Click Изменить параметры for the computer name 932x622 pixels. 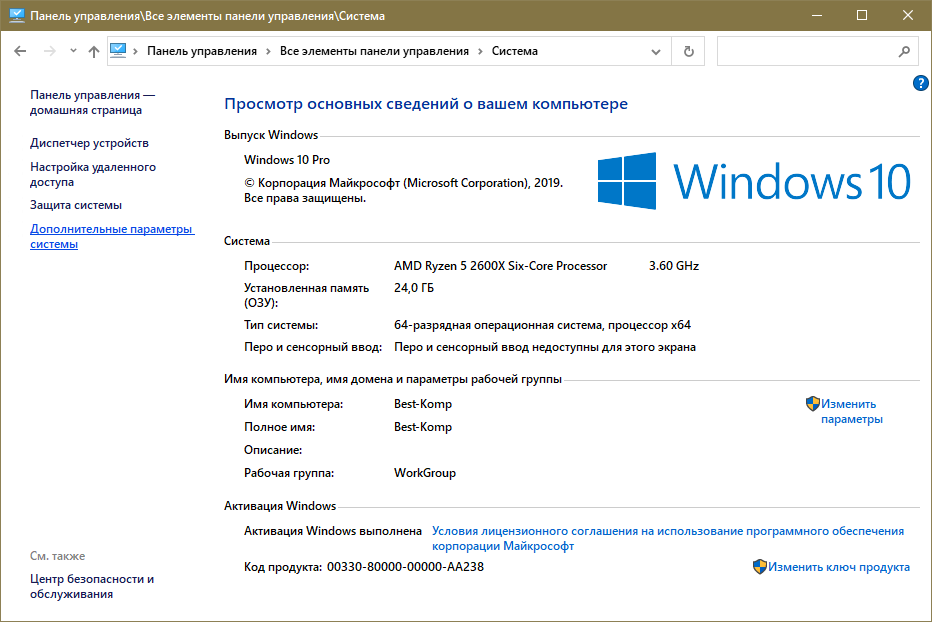click(850, 411)
